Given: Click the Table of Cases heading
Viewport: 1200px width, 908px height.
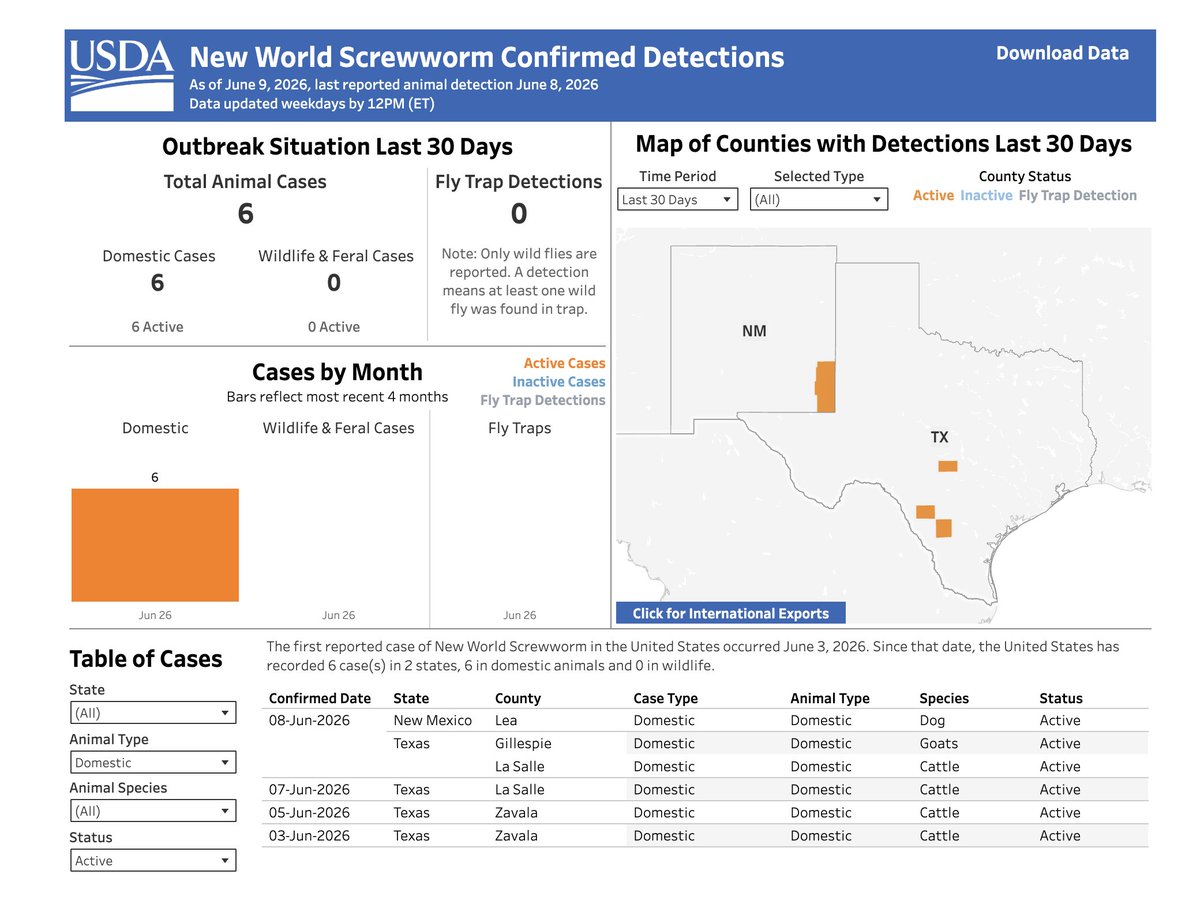Looking at the screenshot, I should (146, 659).
